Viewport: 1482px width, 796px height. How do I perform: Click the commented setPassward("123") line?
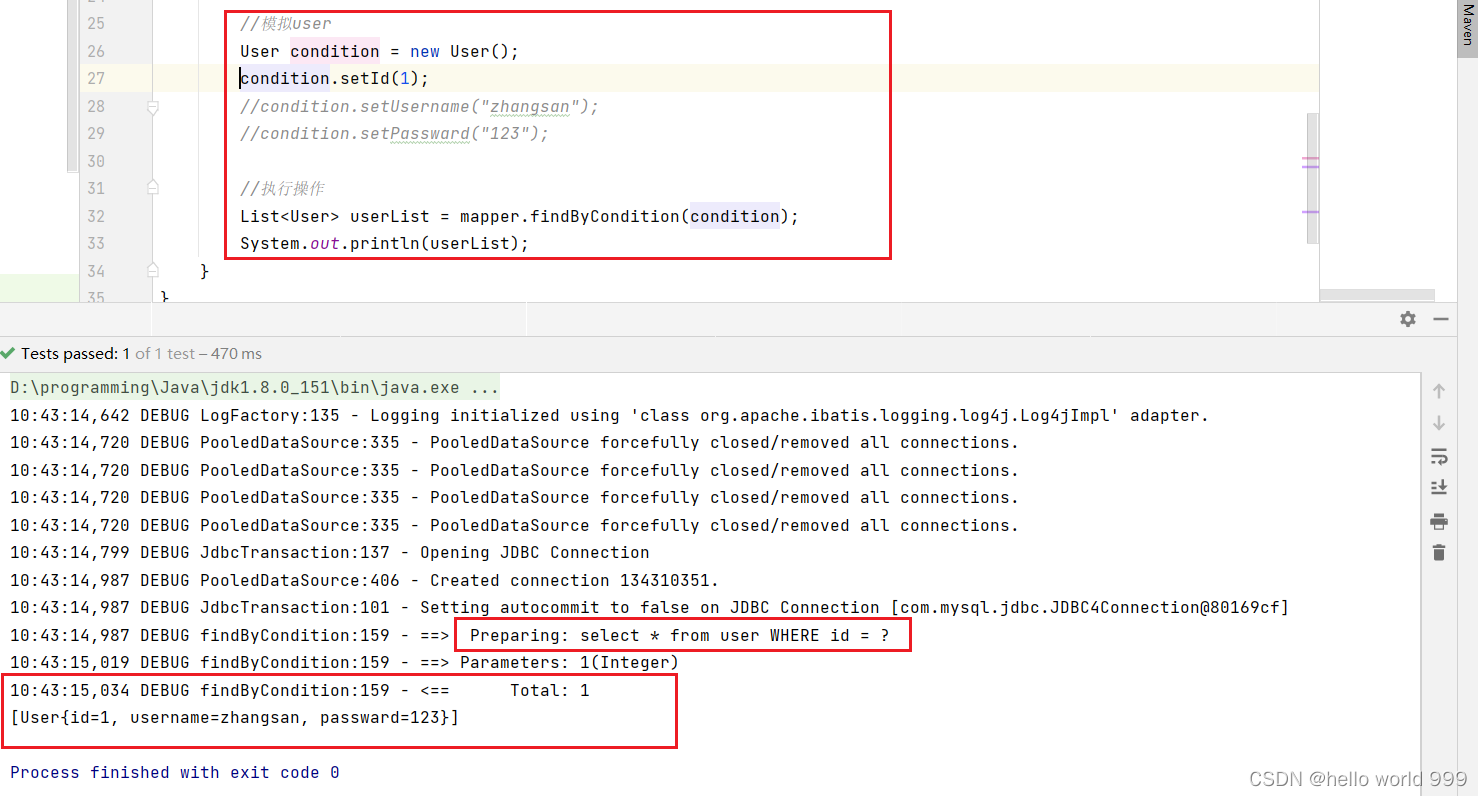click(x=394, y=133)
